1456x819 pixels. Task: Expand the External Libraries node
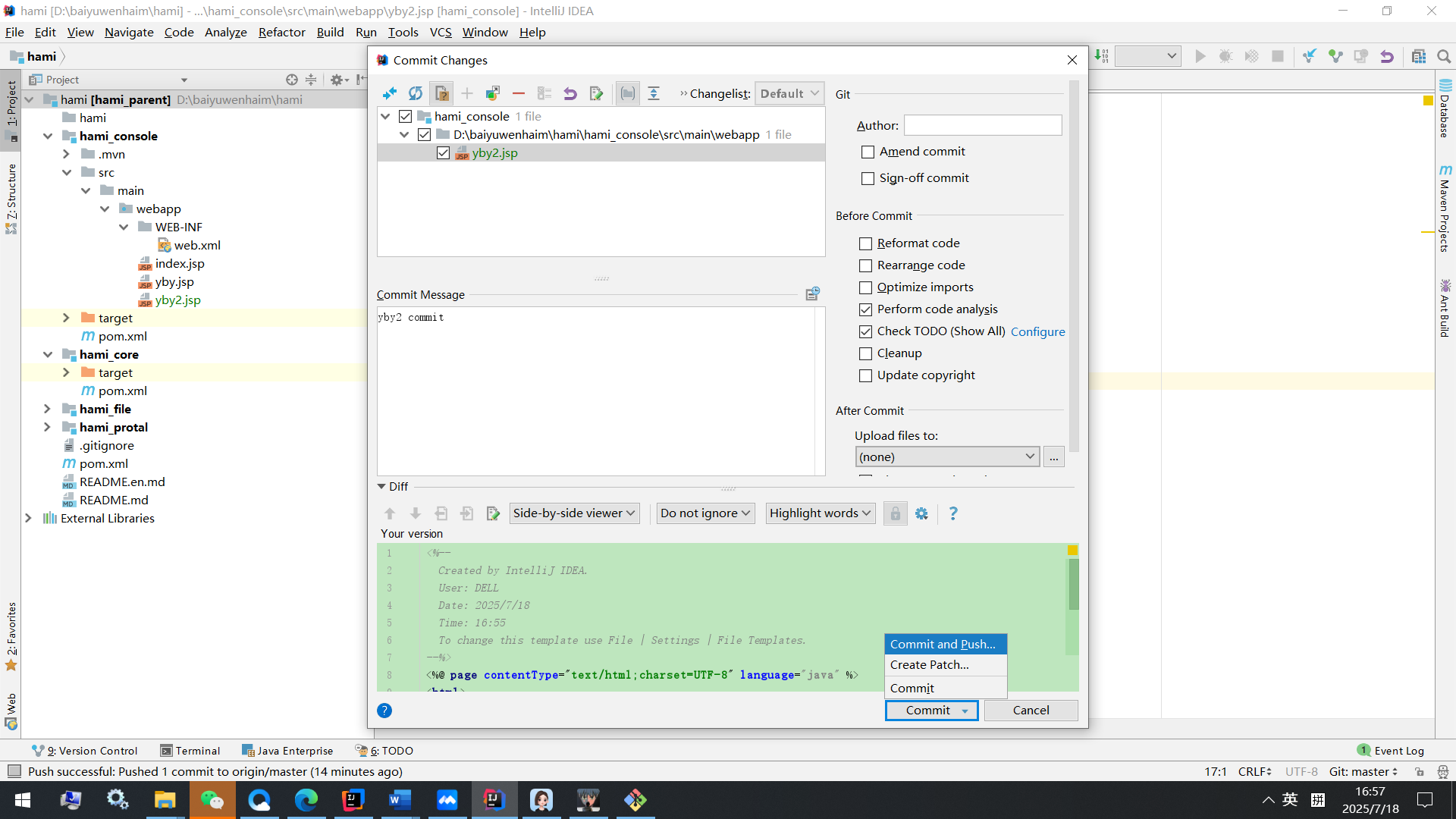[x=28, y=518]
